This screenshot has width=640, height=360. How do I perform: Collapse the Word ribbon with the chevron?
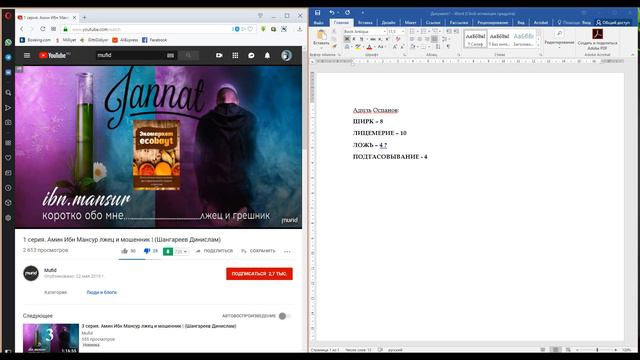click(633, 54)
